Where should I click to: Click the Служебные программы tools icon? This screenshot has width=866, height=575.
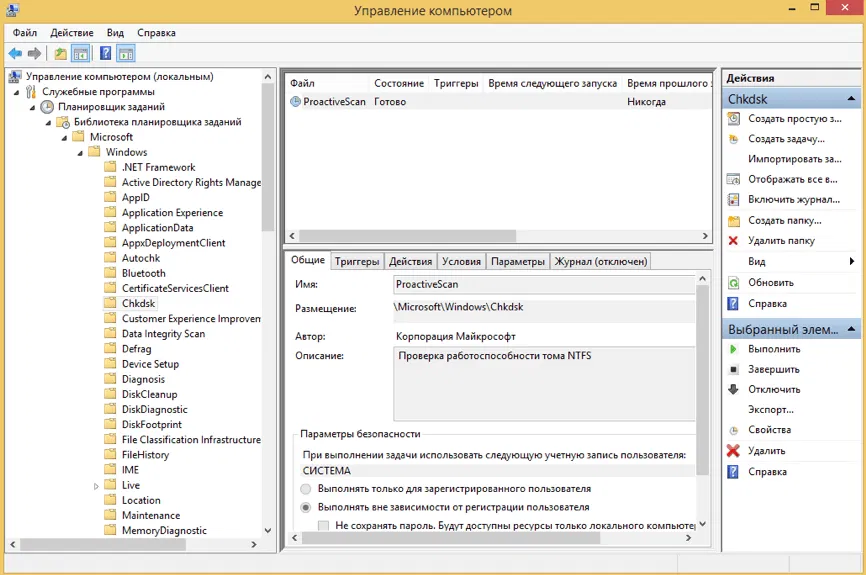[x=31, y=92]
